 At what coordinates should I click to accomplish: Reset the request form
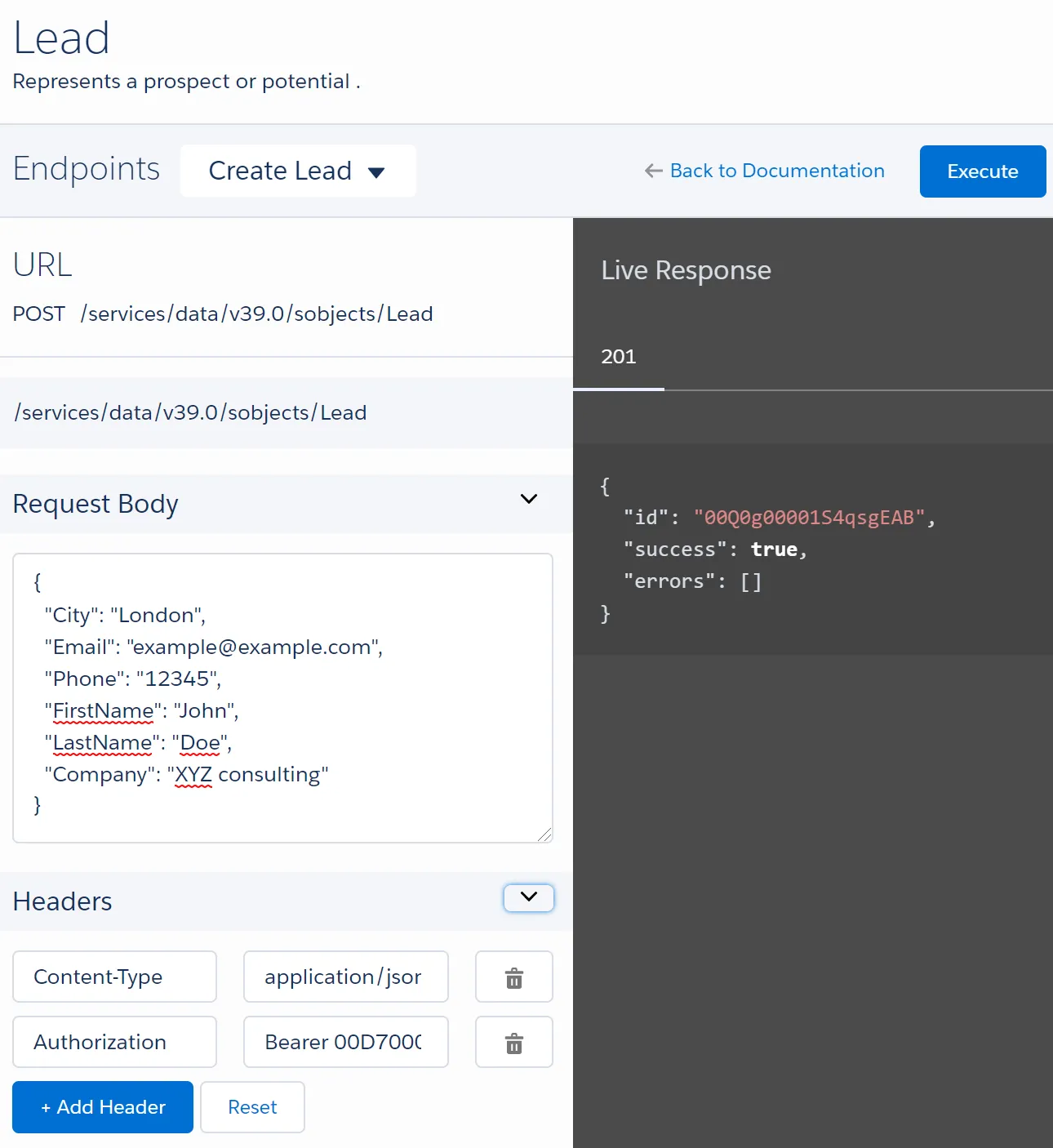click(x=252, y=1107)
